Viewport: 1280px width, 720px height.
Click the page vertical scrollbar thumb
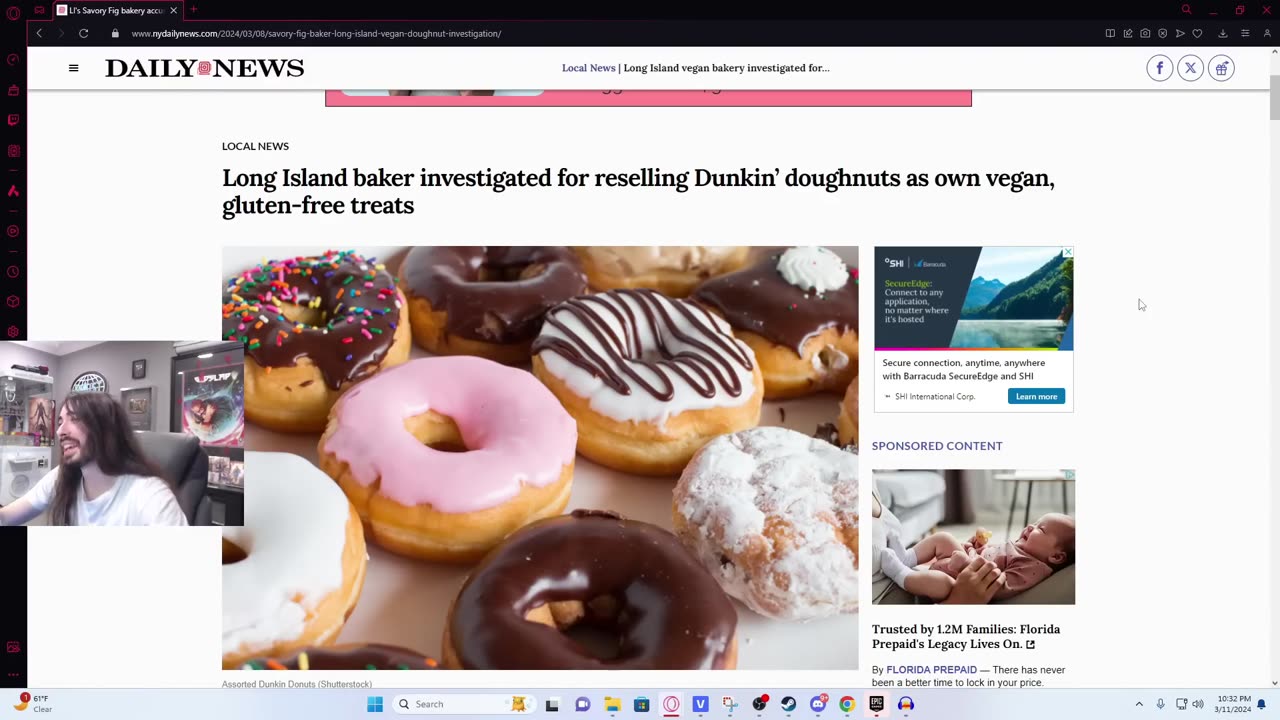(1274, 96)
